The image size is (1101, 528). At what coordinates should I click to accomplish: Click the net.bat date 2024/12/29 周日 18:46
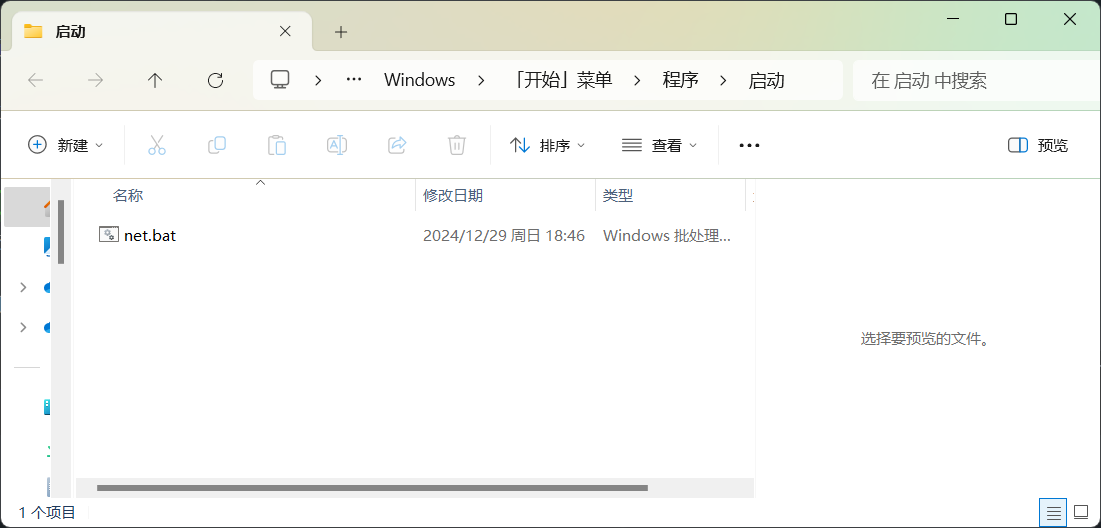tap(504, 236)
